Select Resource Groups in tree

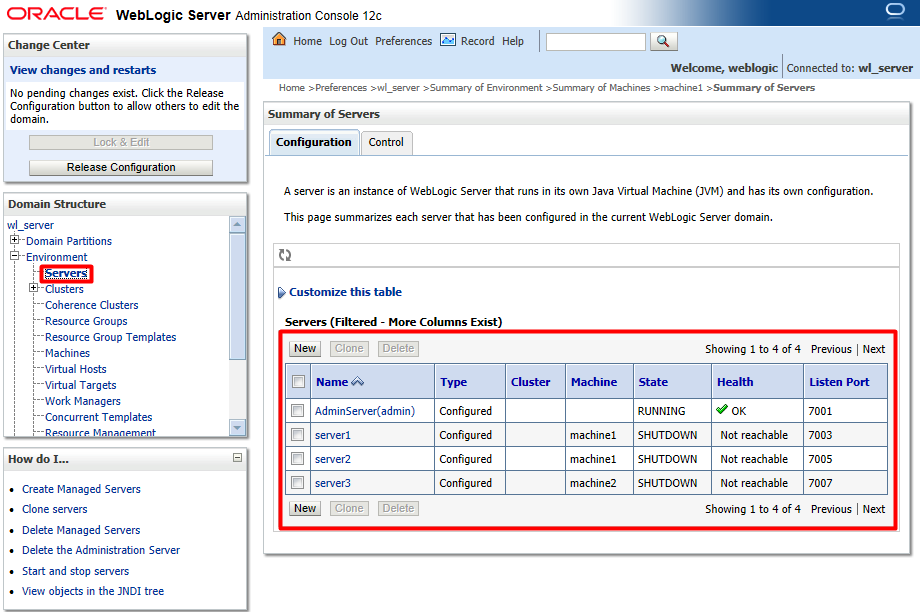[86, 321]
